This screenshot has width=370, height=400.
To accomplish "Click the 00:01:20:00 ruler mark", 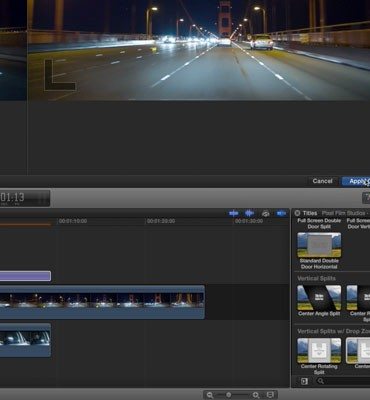I will (x=161, y=221).
